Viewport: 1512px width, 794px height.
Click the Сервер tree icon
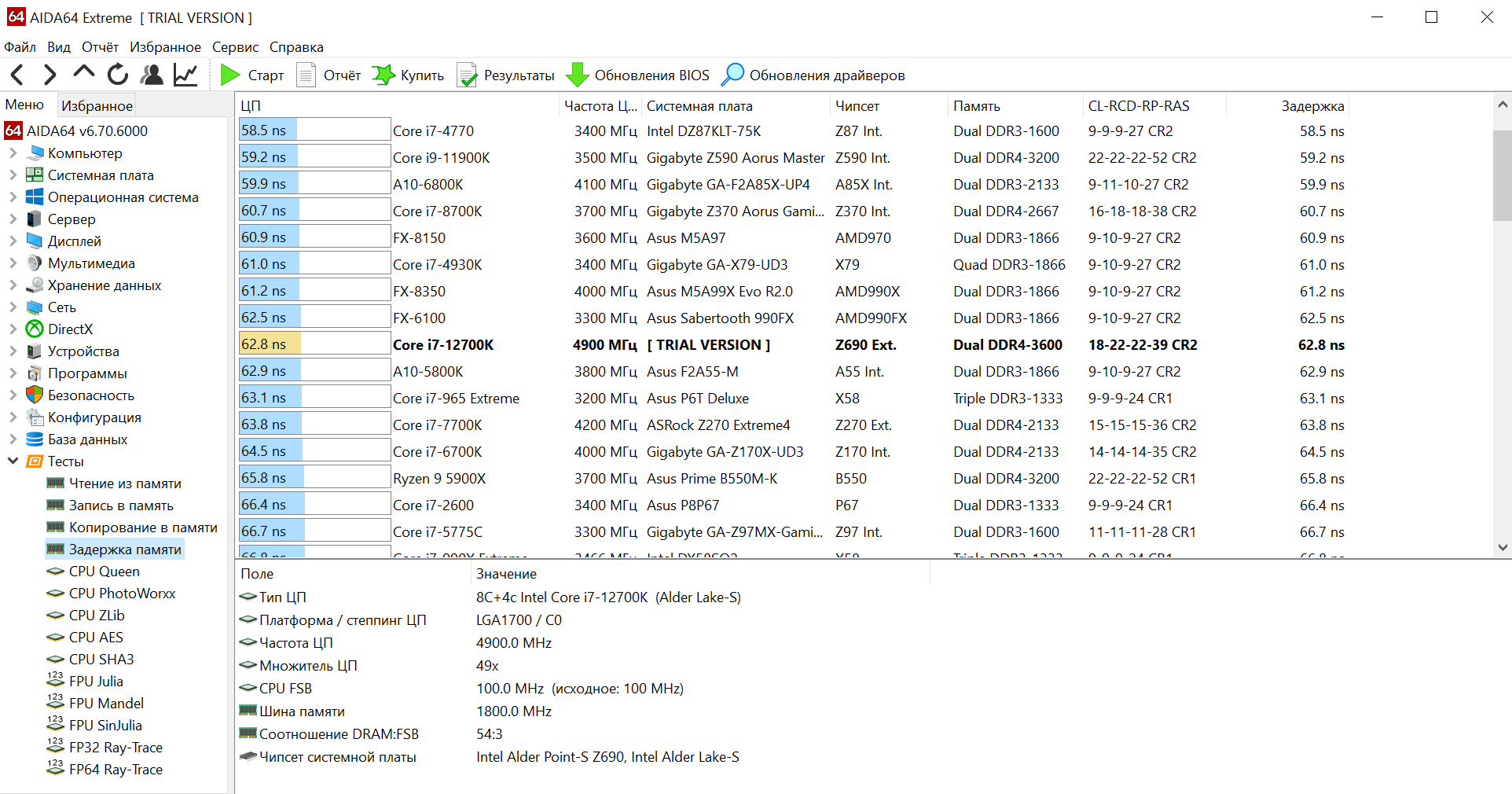(35, 219)
